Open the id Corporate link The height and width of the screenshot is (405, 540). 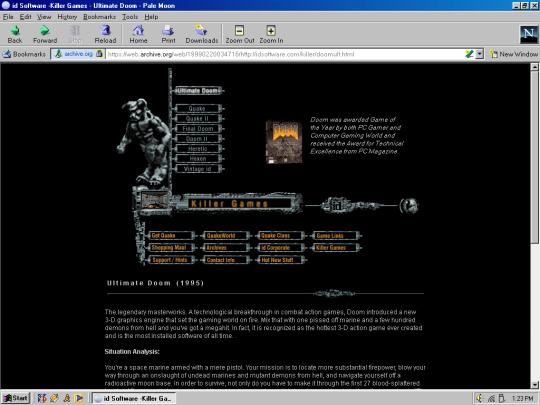pyautogui.click(x=281, y=248)
